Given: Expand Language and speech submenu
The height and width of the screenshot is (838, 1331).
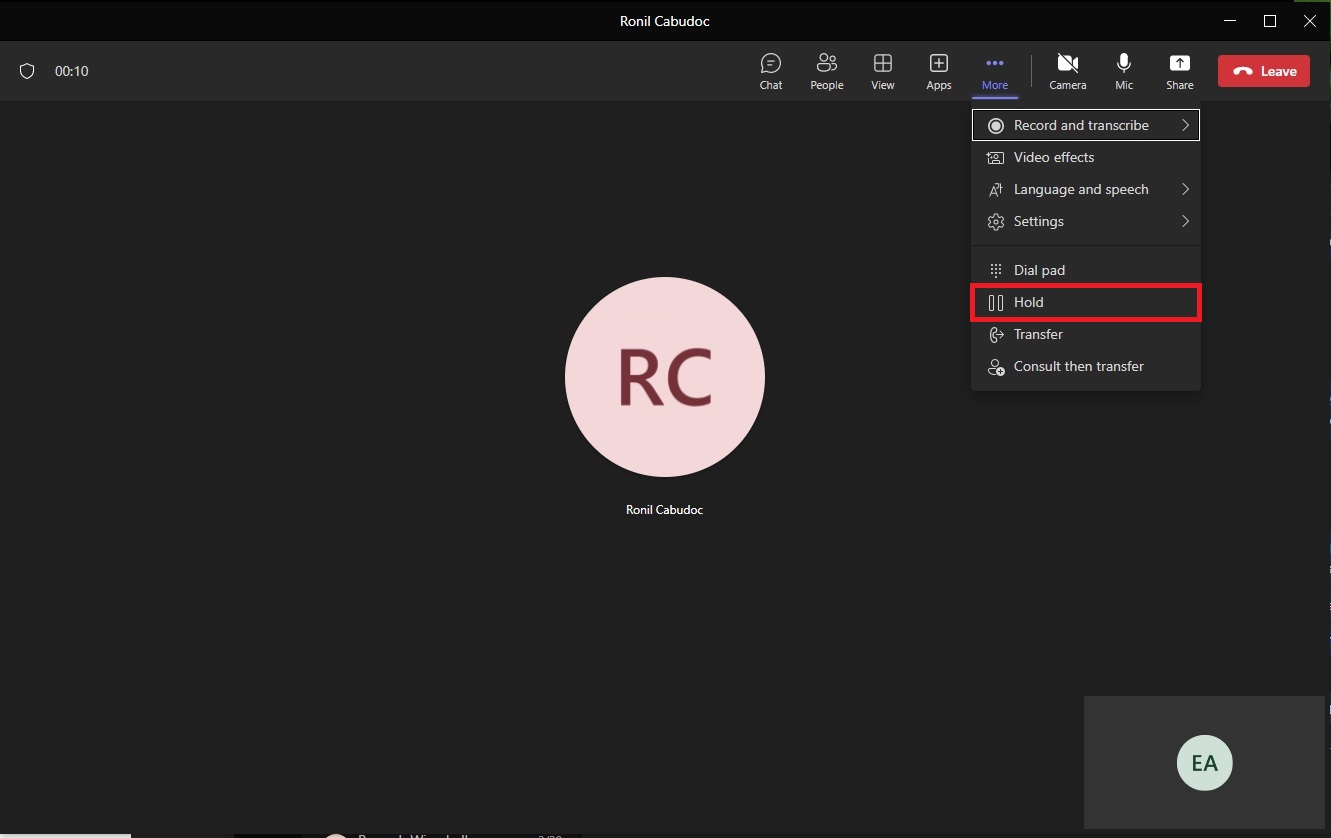Looking at the screenshot, I should point(1080,189).
